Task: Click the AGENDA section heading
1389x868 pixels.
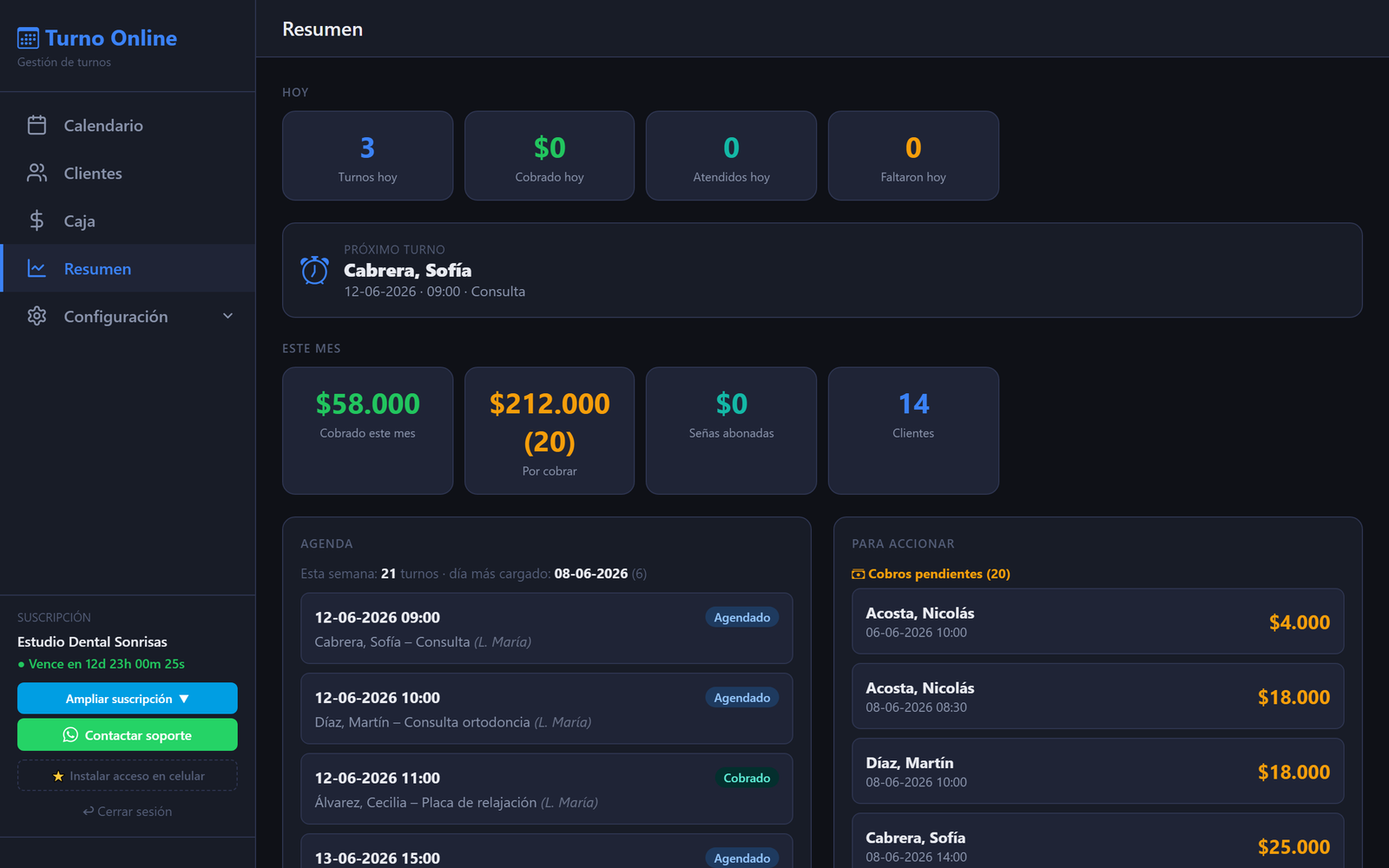Action: (326, 543)
